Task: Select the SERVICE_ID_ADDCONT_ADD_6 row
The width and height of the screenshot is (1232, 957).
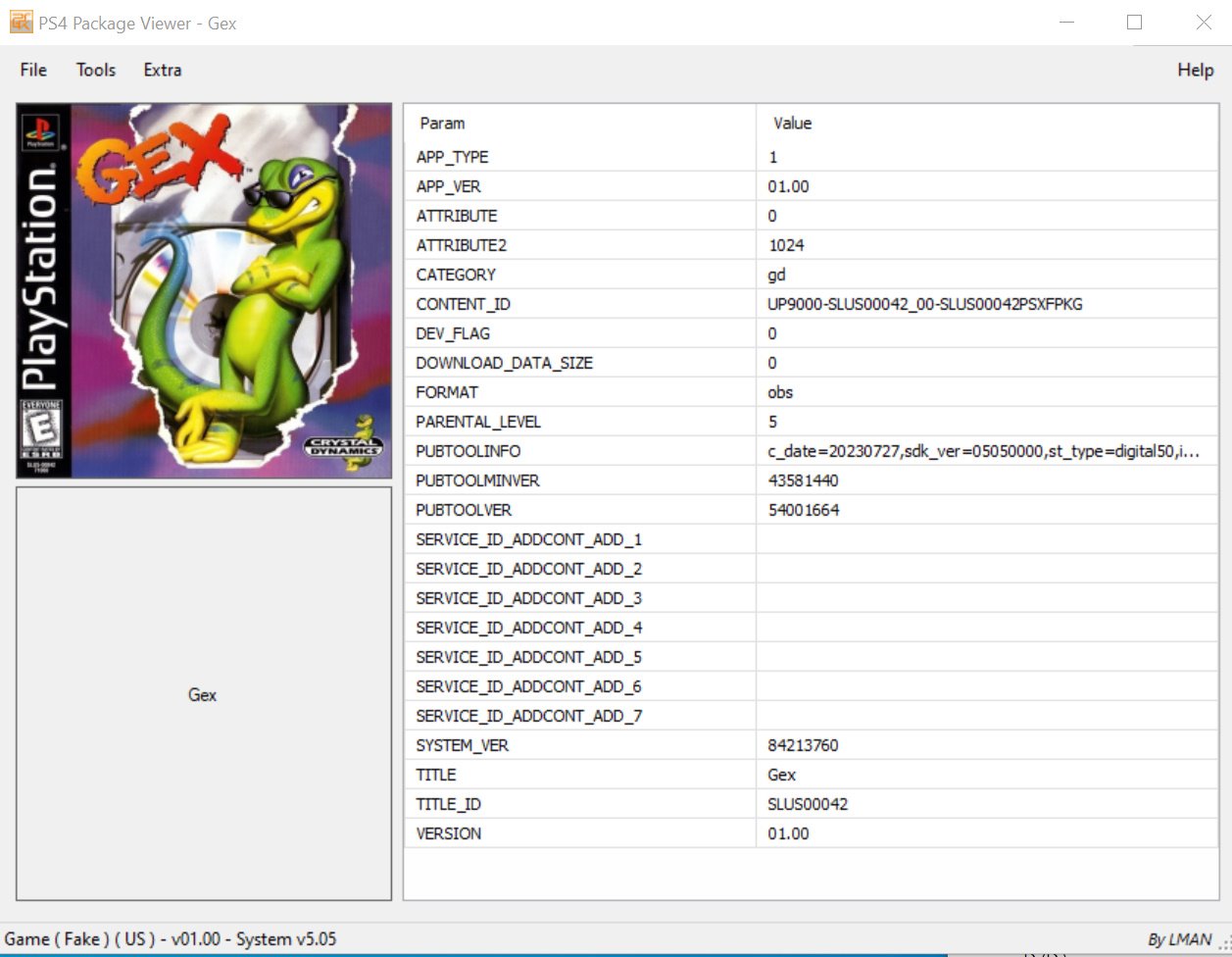Action: (812, 686)
